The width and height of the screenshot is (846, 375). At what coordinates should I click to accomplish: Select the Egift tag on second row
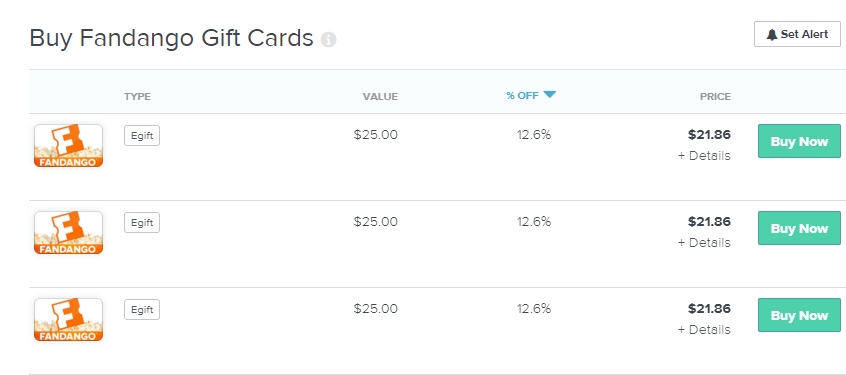pyautogui.click(x=142, y=222)
